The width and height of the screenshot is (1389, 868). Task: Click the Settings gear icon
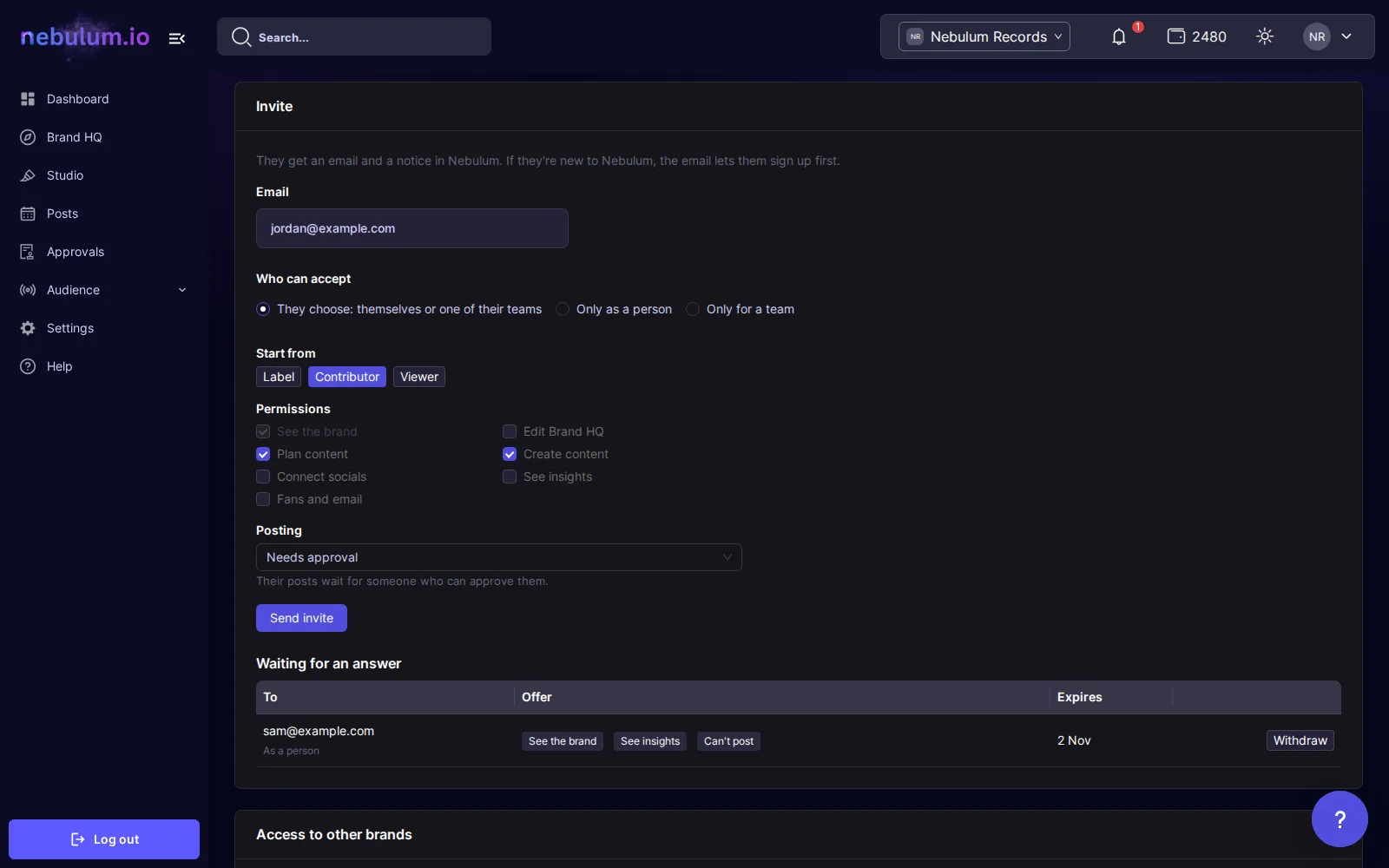pos(28,328)
